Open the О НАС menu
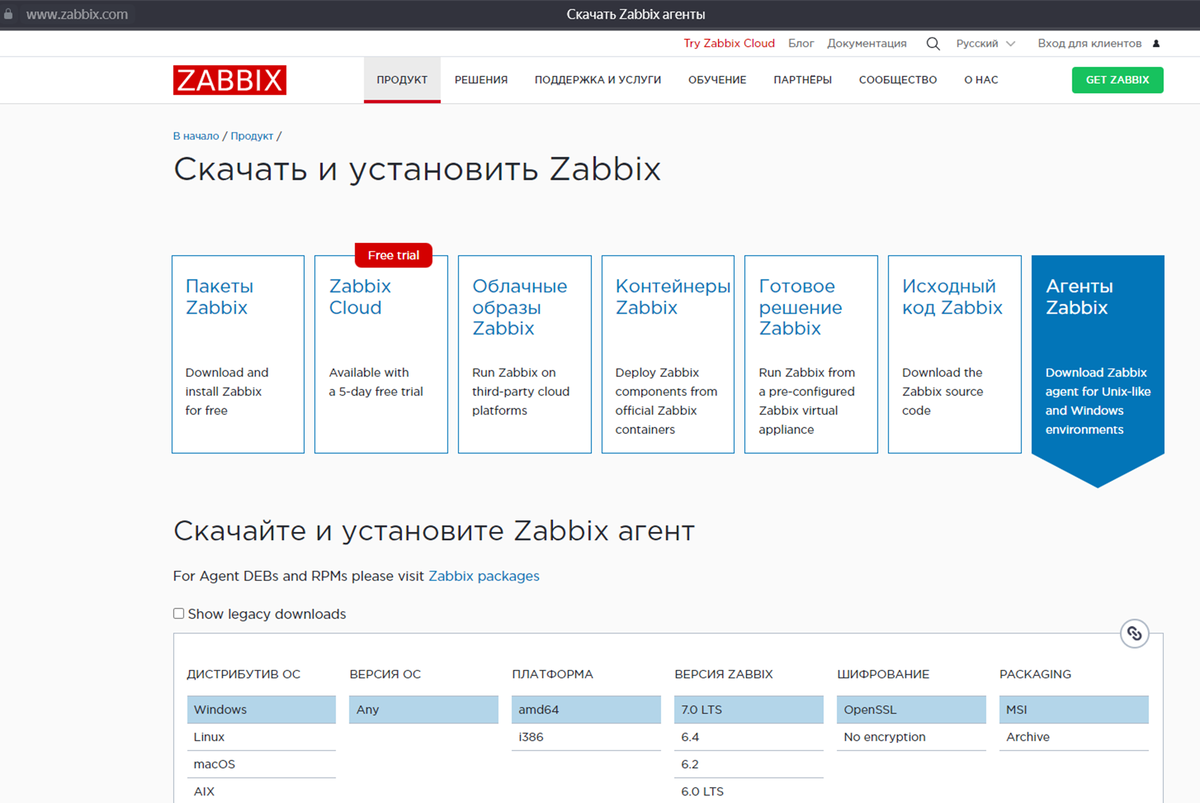Viewport: 1200px width, 803px height. (x=981, y=80)
